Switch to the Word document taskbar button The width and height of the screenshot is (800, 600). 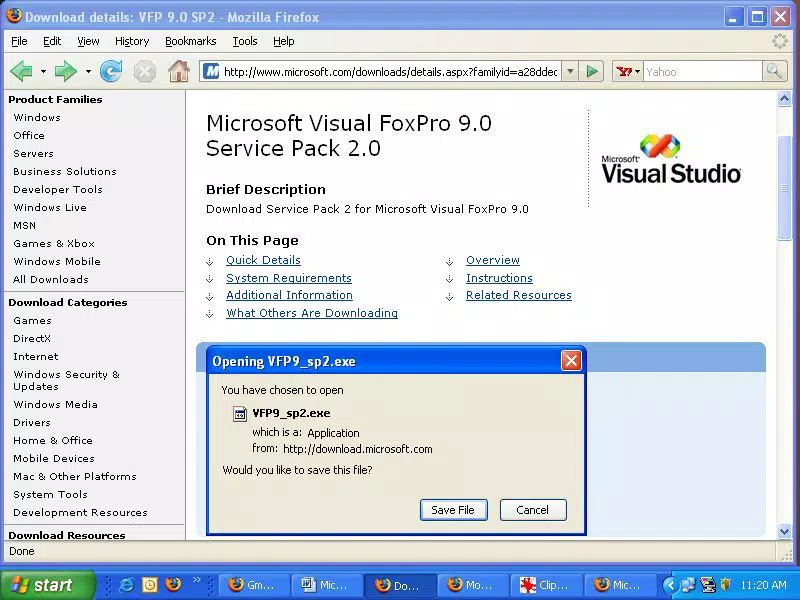point(327,585)
